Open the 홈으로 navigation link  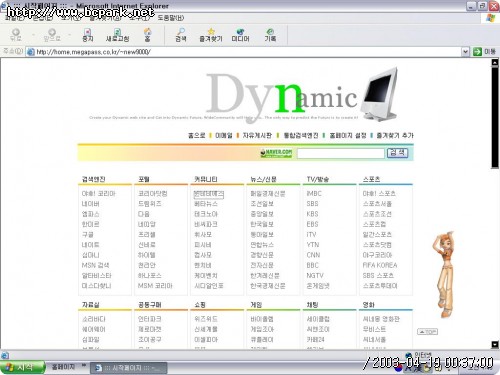pos(197,135)
